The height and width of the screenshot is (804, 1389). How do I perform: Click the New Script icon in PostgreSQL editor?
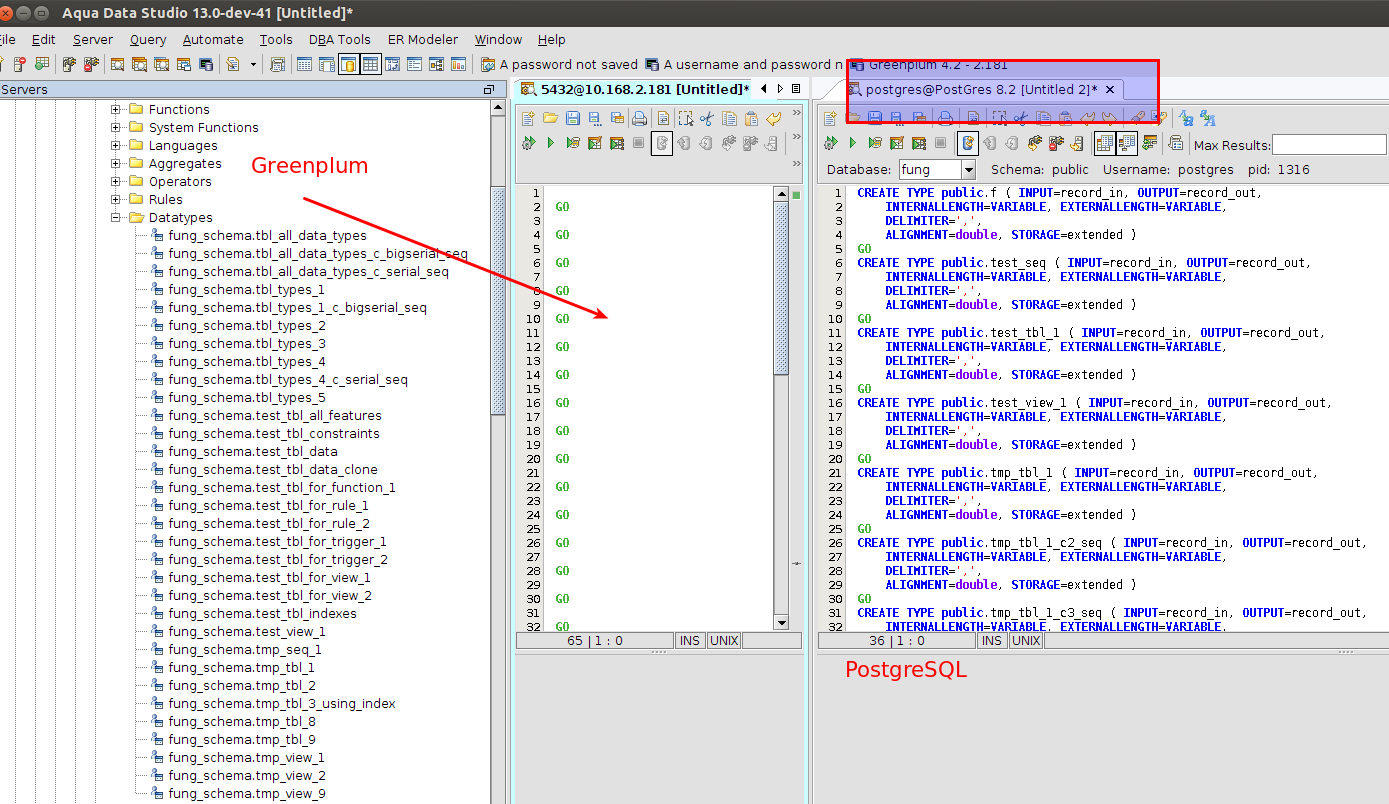[830, 118]
